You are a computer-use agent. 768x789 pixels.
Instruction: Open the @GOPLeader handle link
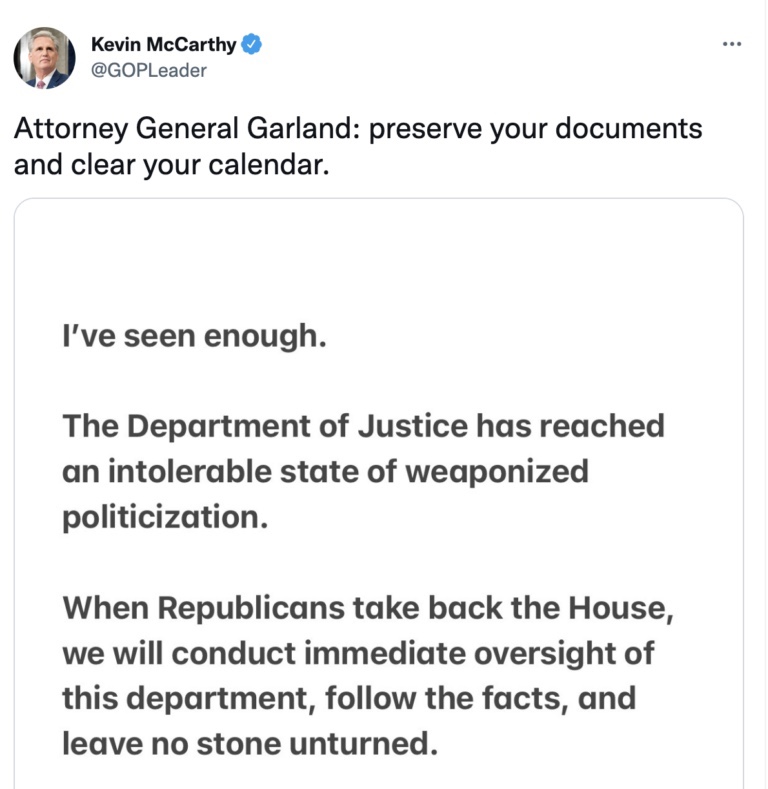[x=148, y=70]
